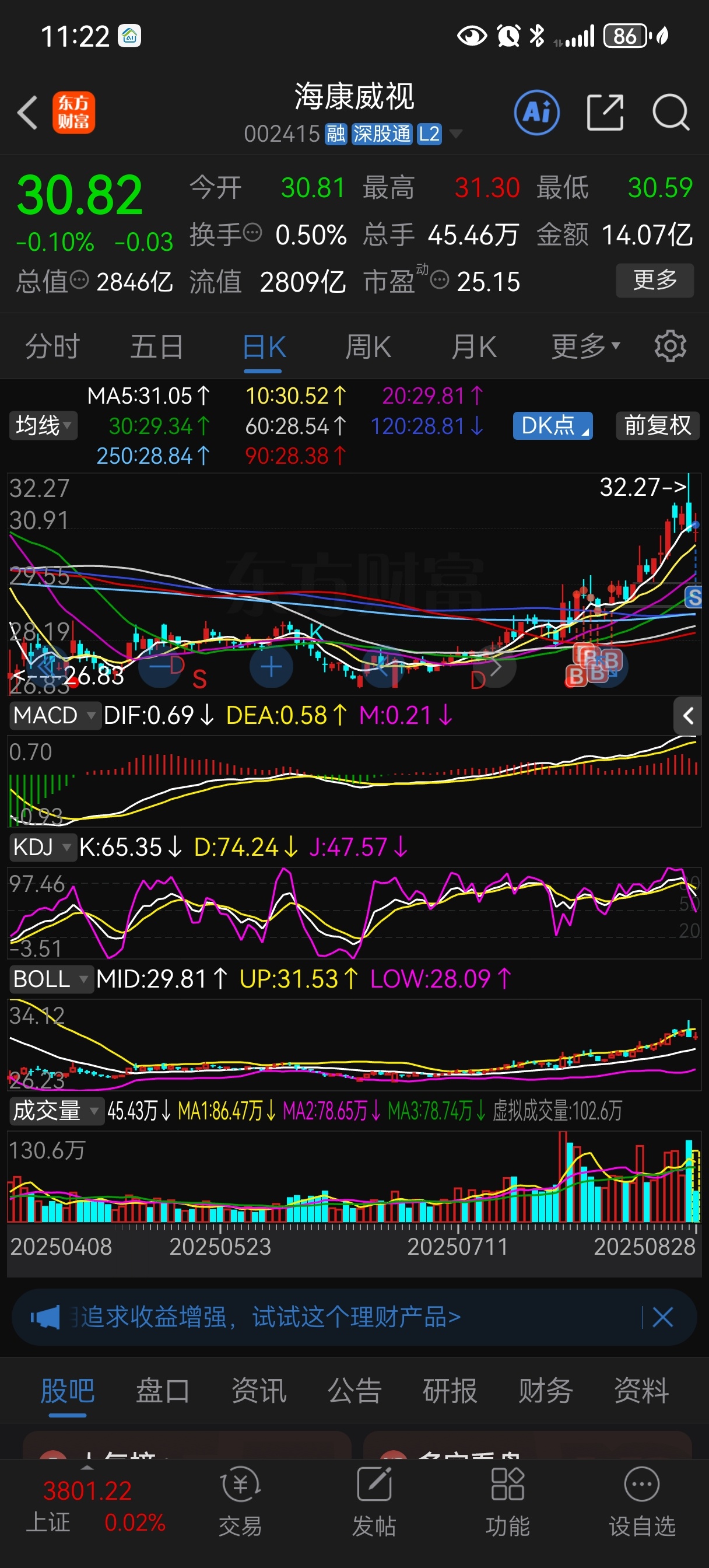
Task: Toggle the DK点 signal button
Action: point(553,425)
